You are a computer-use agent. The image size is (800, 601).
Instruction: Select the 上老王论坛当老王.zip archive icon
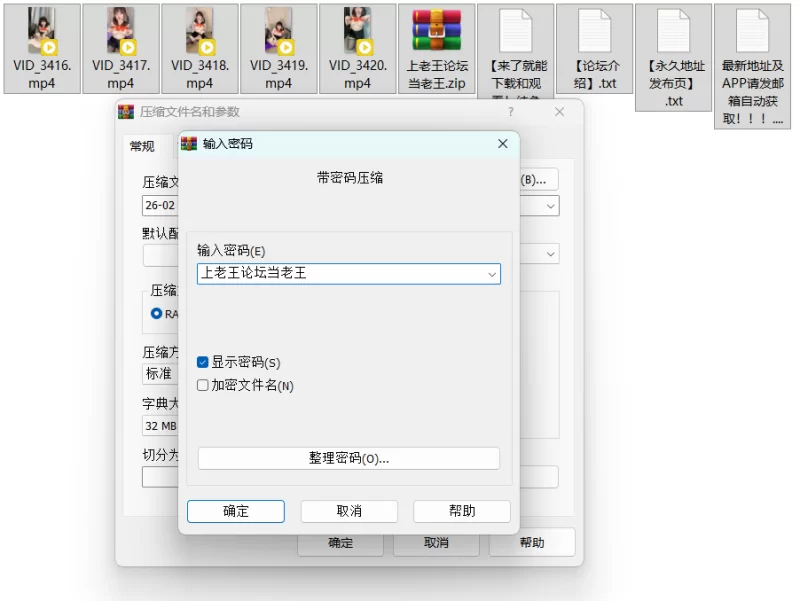coord(437,30)
